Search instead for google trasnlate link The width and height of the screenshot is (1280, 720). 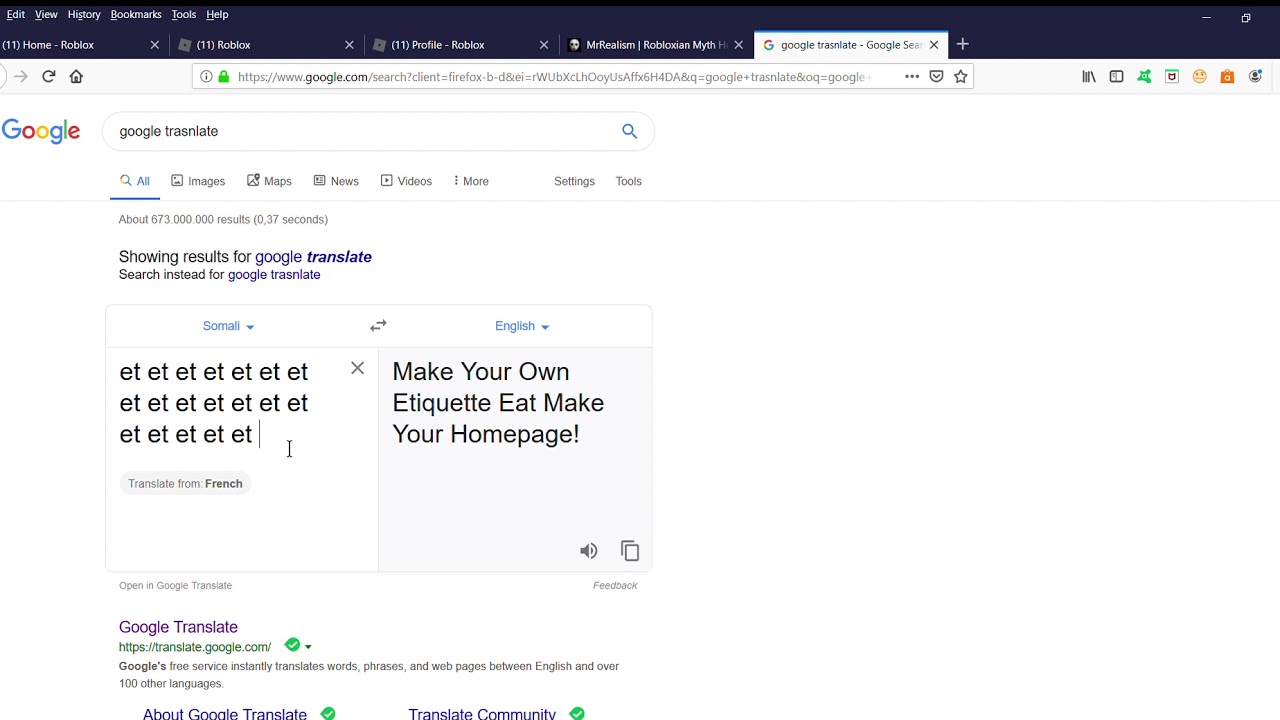tap(274, 275)
